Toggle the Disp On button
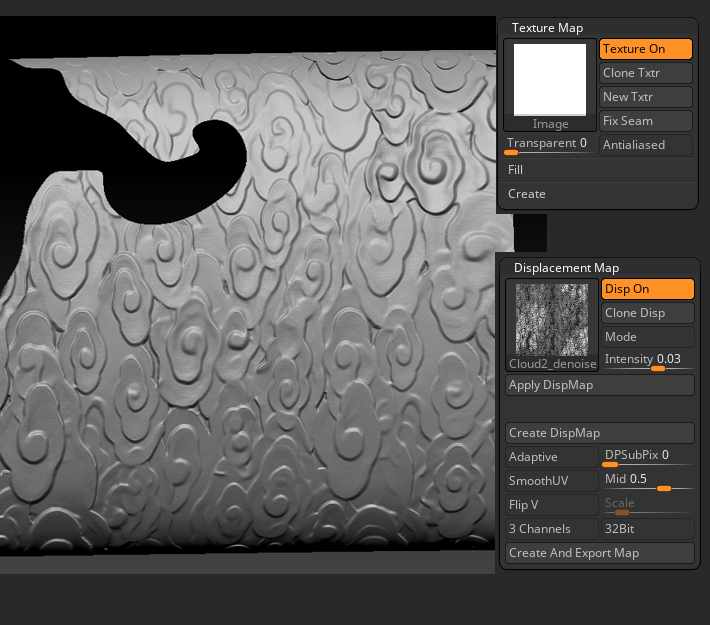The height and width of the screenshot is (625, 710). point(647,289)
